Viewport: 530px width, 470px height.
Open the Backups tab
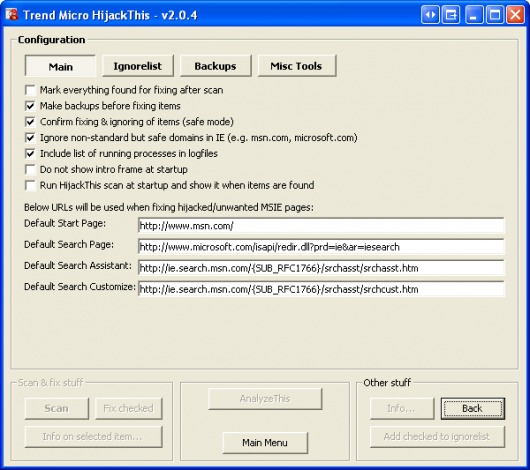[x=216, y=66]
